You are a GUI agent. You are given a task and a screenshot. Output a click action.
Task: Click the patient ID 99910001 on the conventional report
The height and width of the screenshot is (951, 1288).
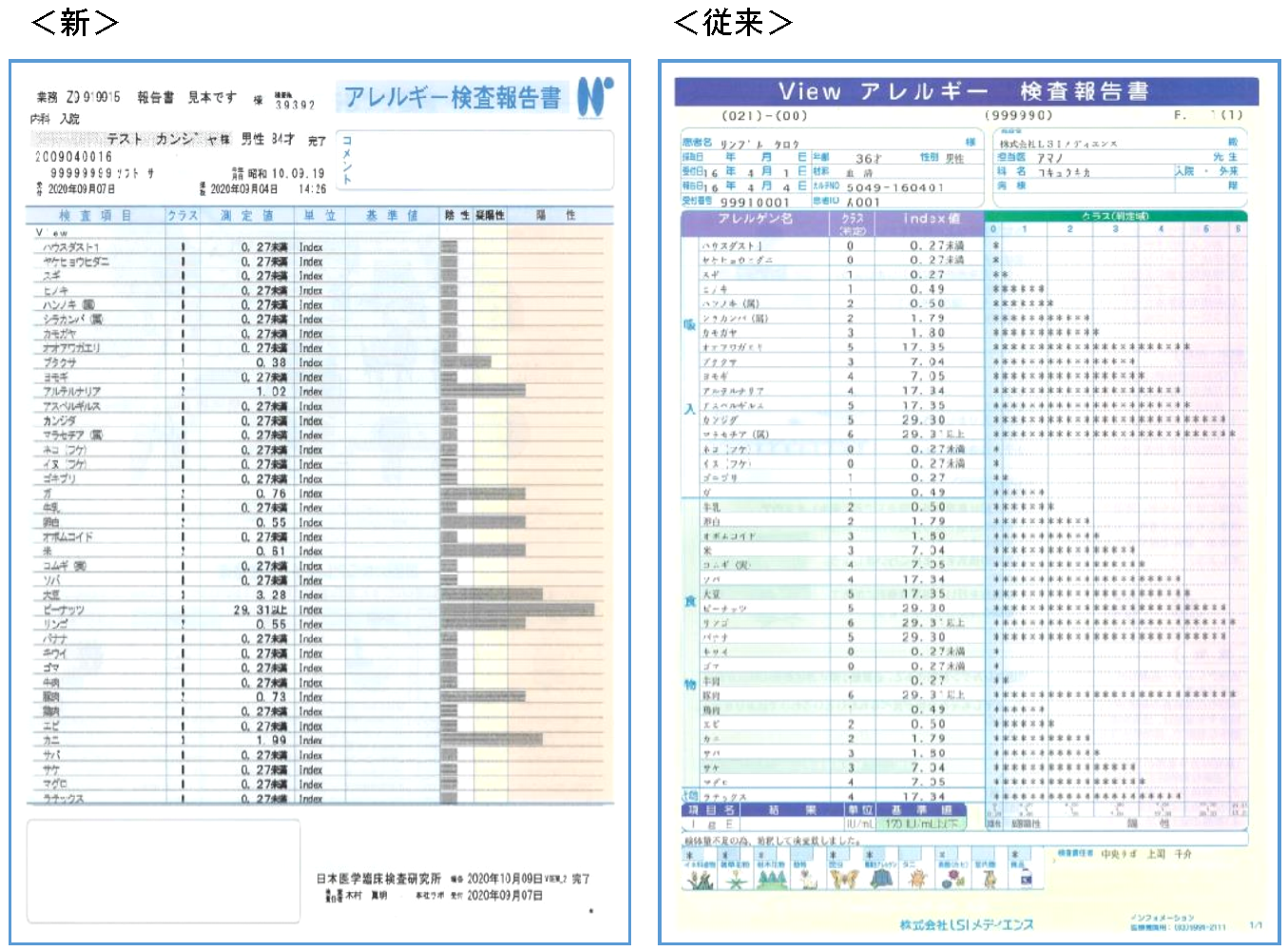click(755, 203)
